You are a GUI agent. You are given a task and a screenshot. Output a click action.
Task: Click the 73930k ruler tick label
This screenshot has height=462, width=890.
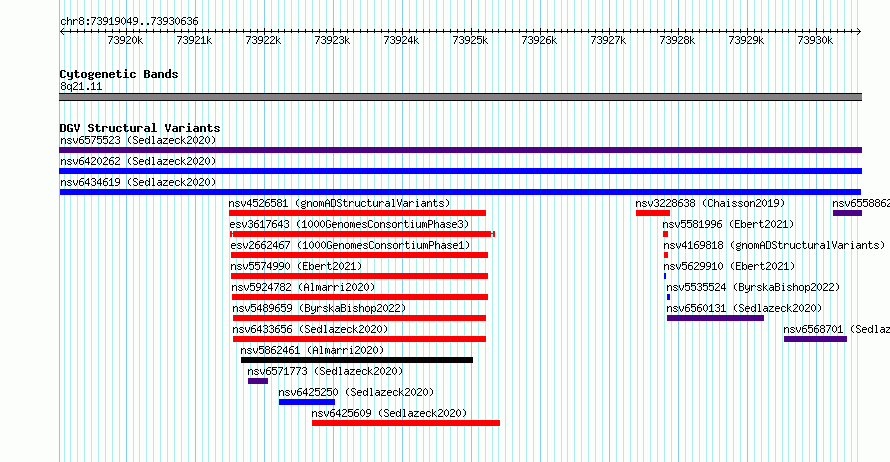(815, 40)
